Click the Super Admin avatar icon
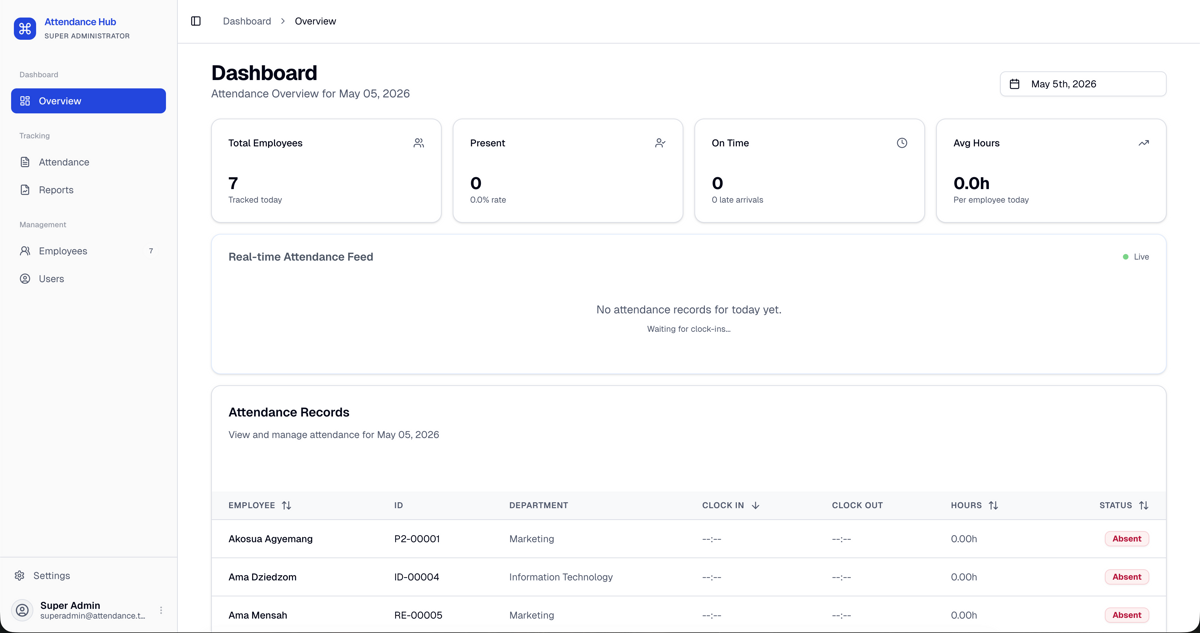The width and height of the screenshot is (1200, 633). [22, 610]
